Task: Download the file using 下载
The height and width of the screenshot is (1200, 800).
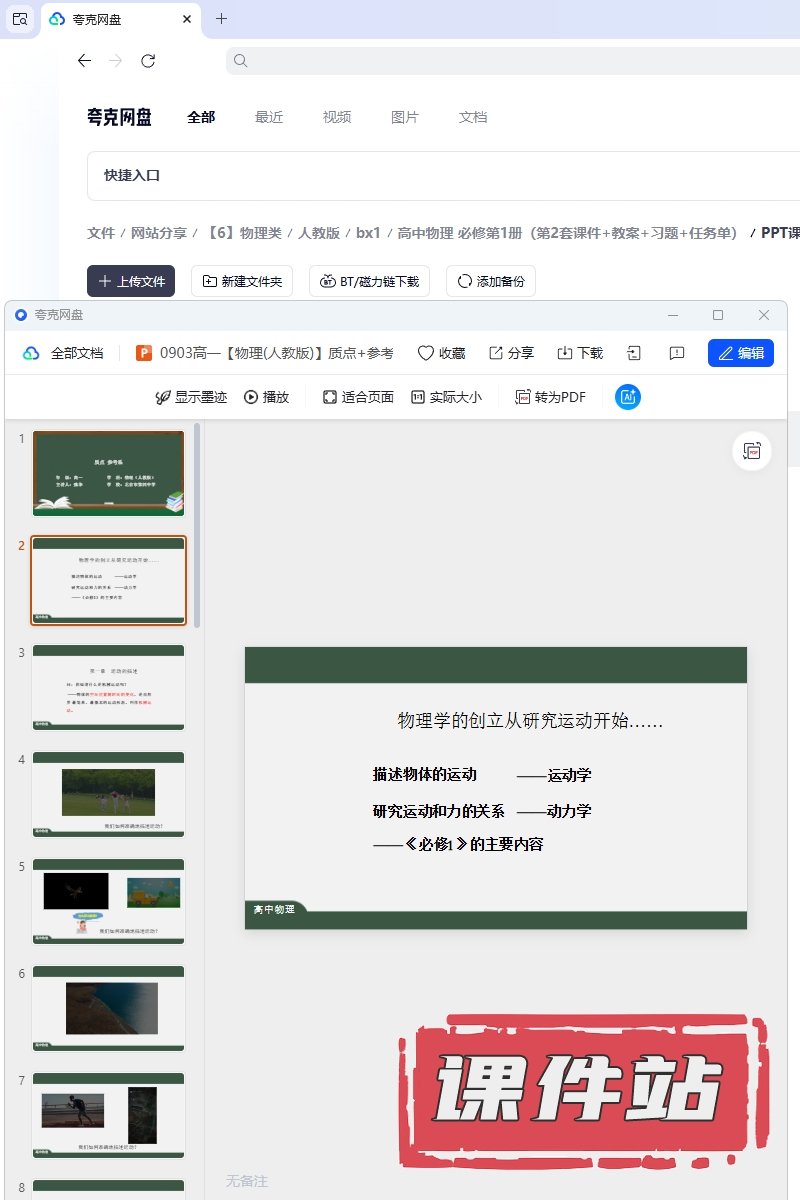Action: pos(565,353)
